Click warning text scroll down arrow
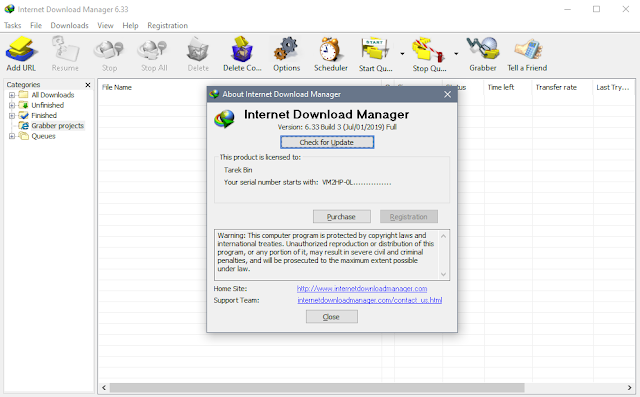This screenshot has width=640, height=397. [x=443, y=274]
